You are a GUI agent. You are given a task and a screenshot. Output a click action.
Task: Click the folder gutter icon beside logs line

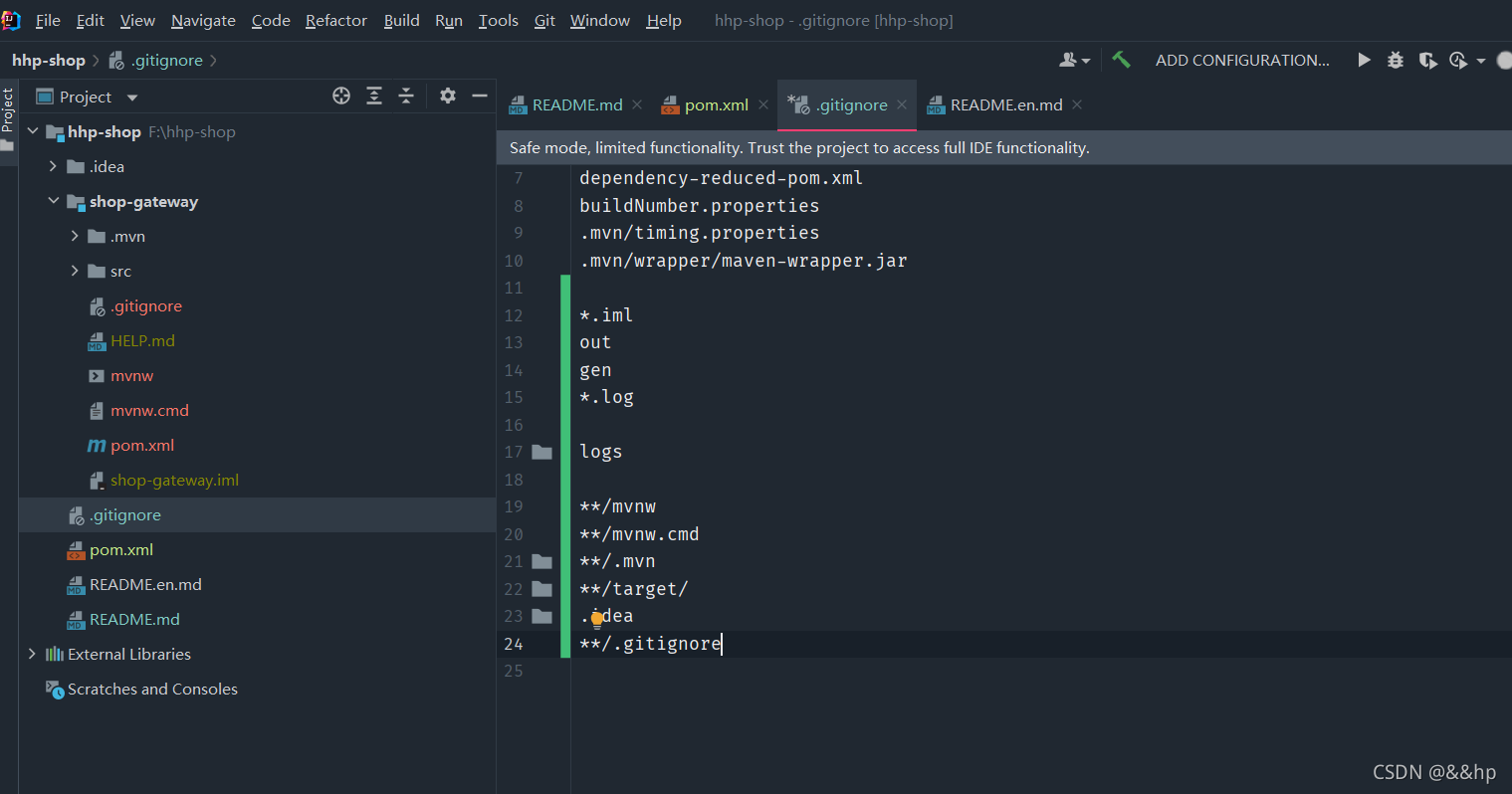[x=541, y=452]
